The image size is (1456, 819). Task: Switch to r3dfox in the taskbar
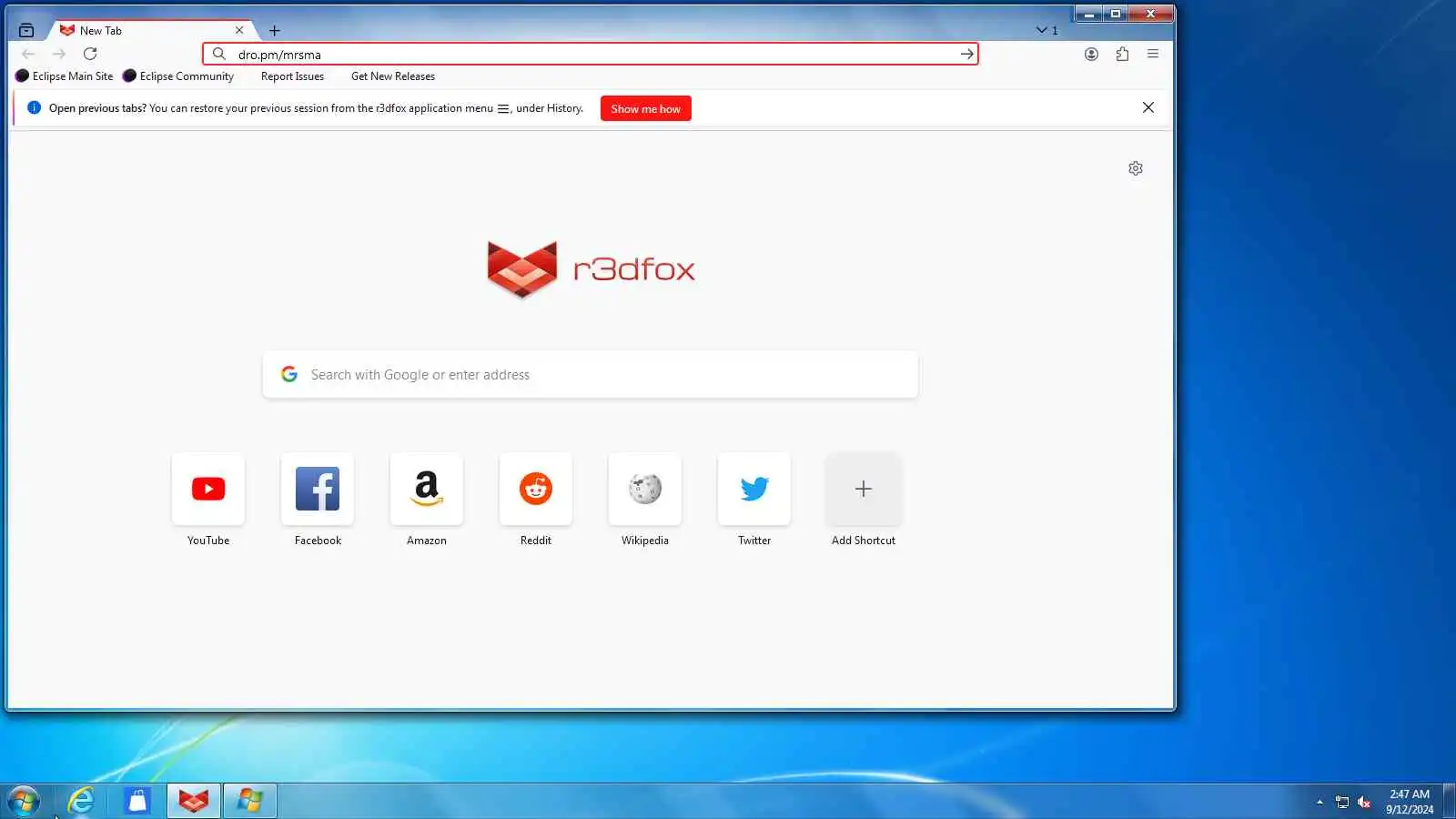194,801
